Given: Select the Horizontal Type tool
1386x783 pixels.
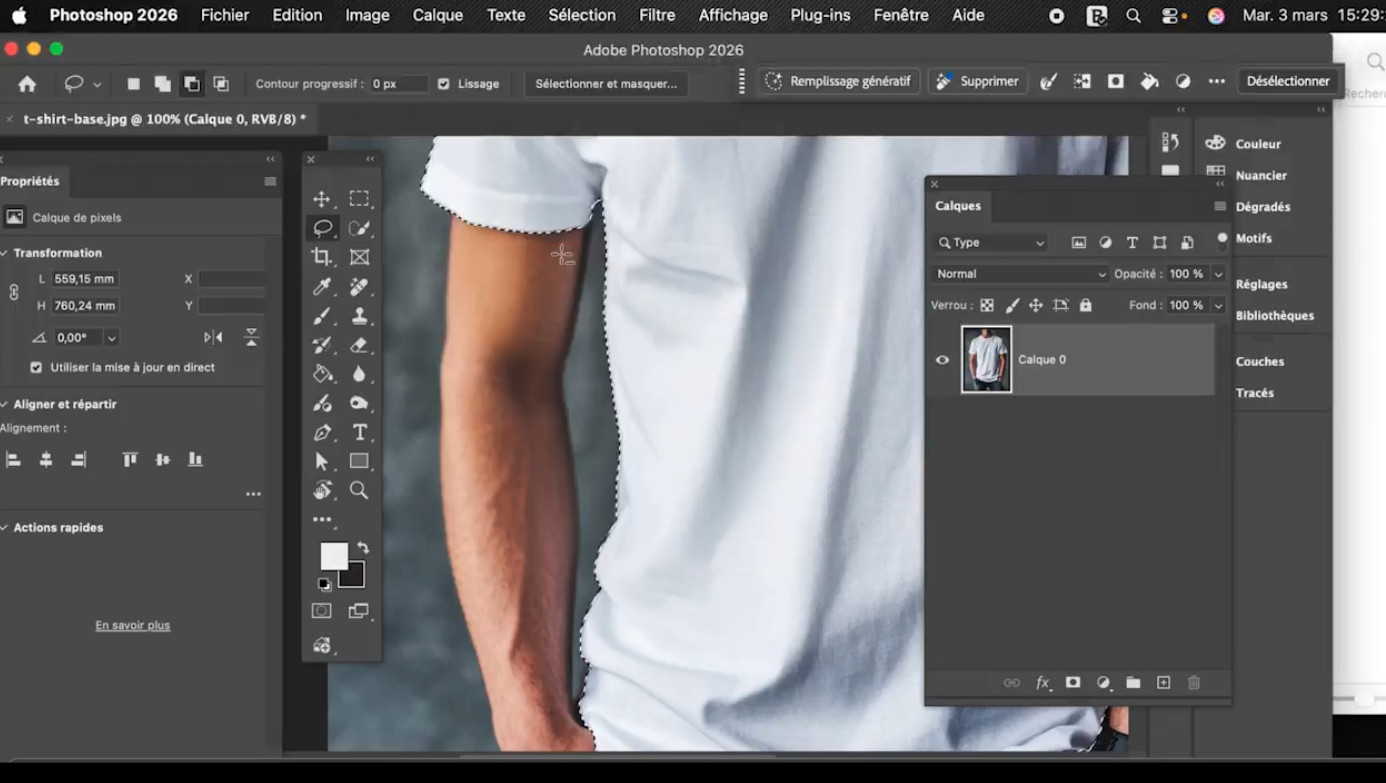Looking at the screenshot, I should [359, 432].
